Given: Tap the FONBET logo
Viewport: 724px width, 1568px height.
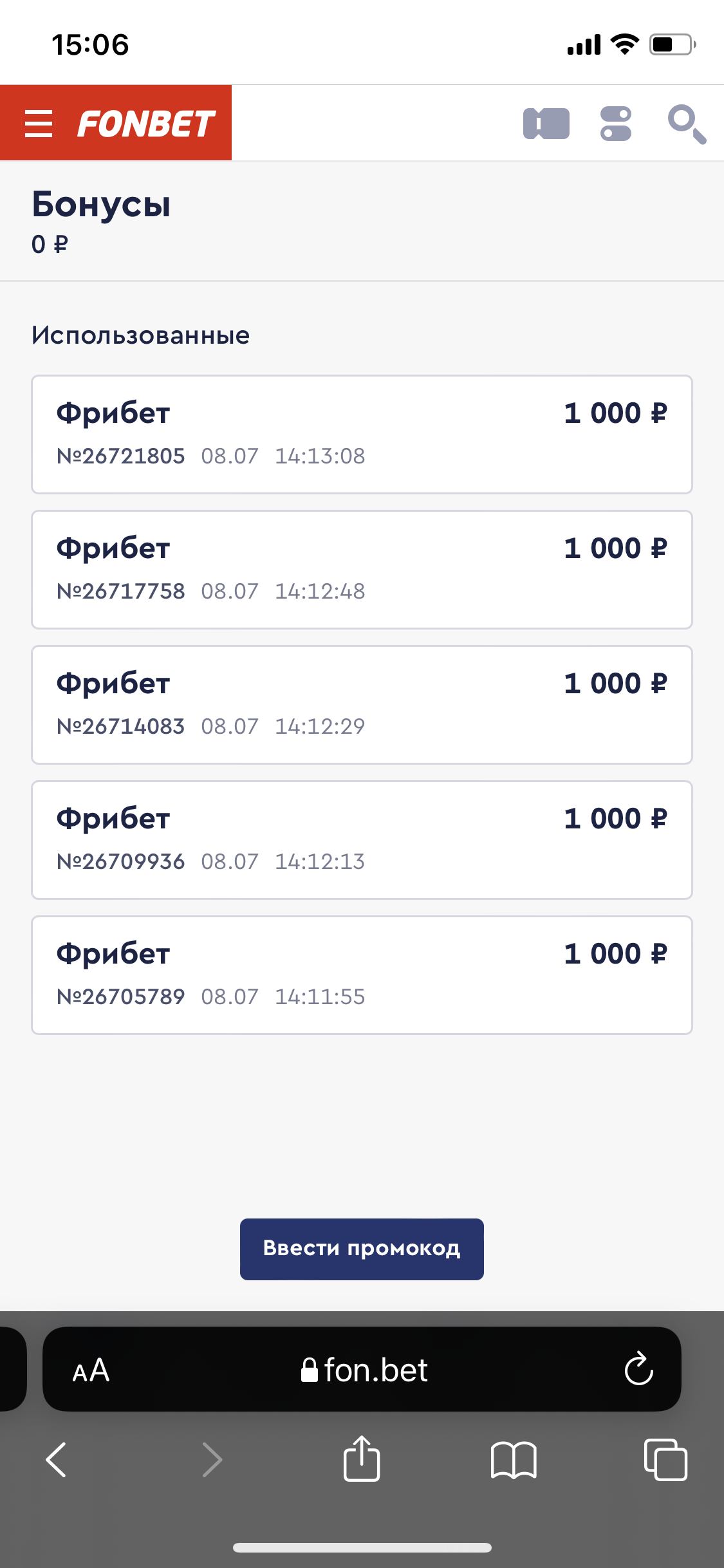Looking at the screenshot, I should point(146,124).
